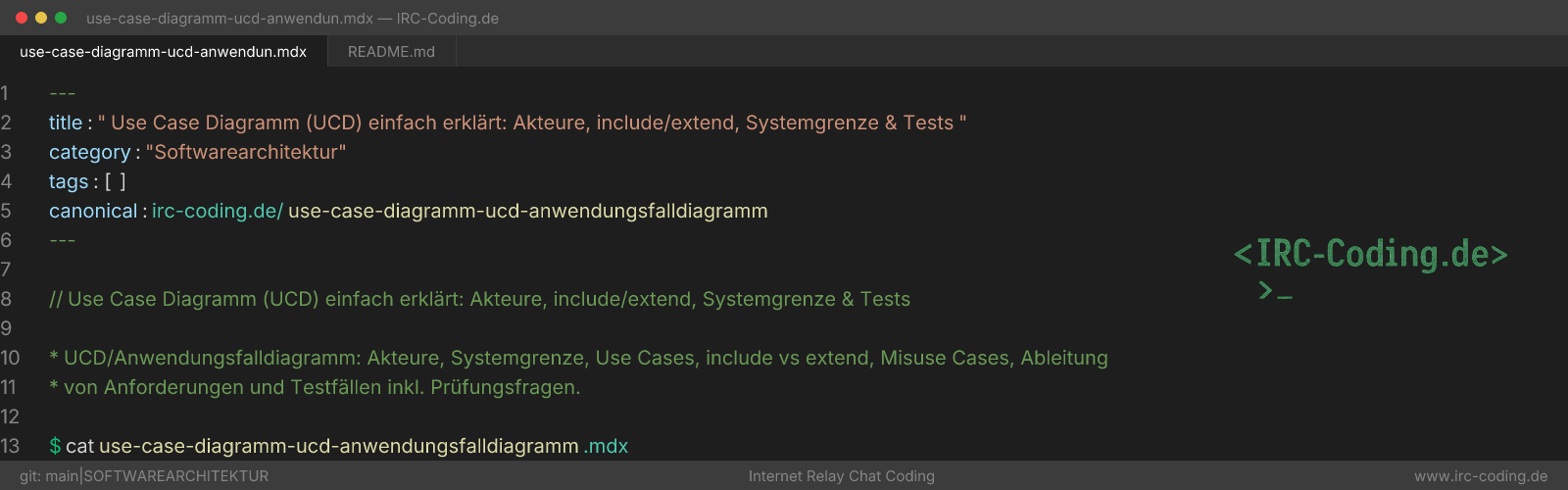Viewport: 1568px width, 490px height.
Task: Click line number 7 in gutter
Action: coord(6,269)
